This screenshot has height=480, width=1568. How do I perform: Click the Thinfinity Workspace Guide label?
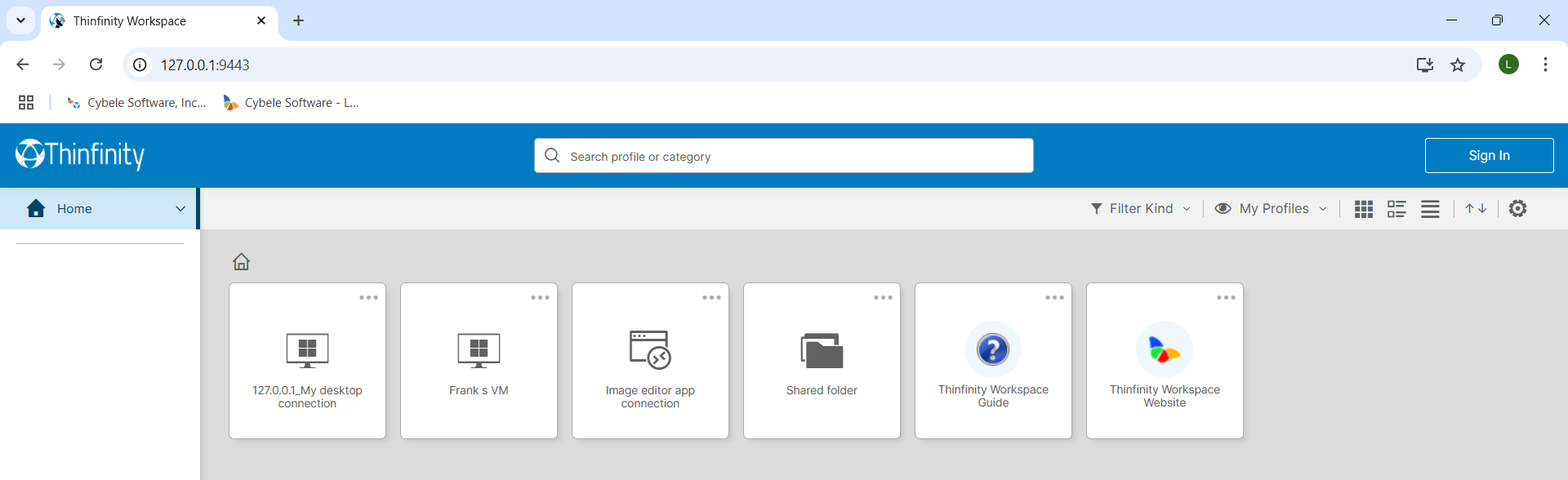(993, 396)
